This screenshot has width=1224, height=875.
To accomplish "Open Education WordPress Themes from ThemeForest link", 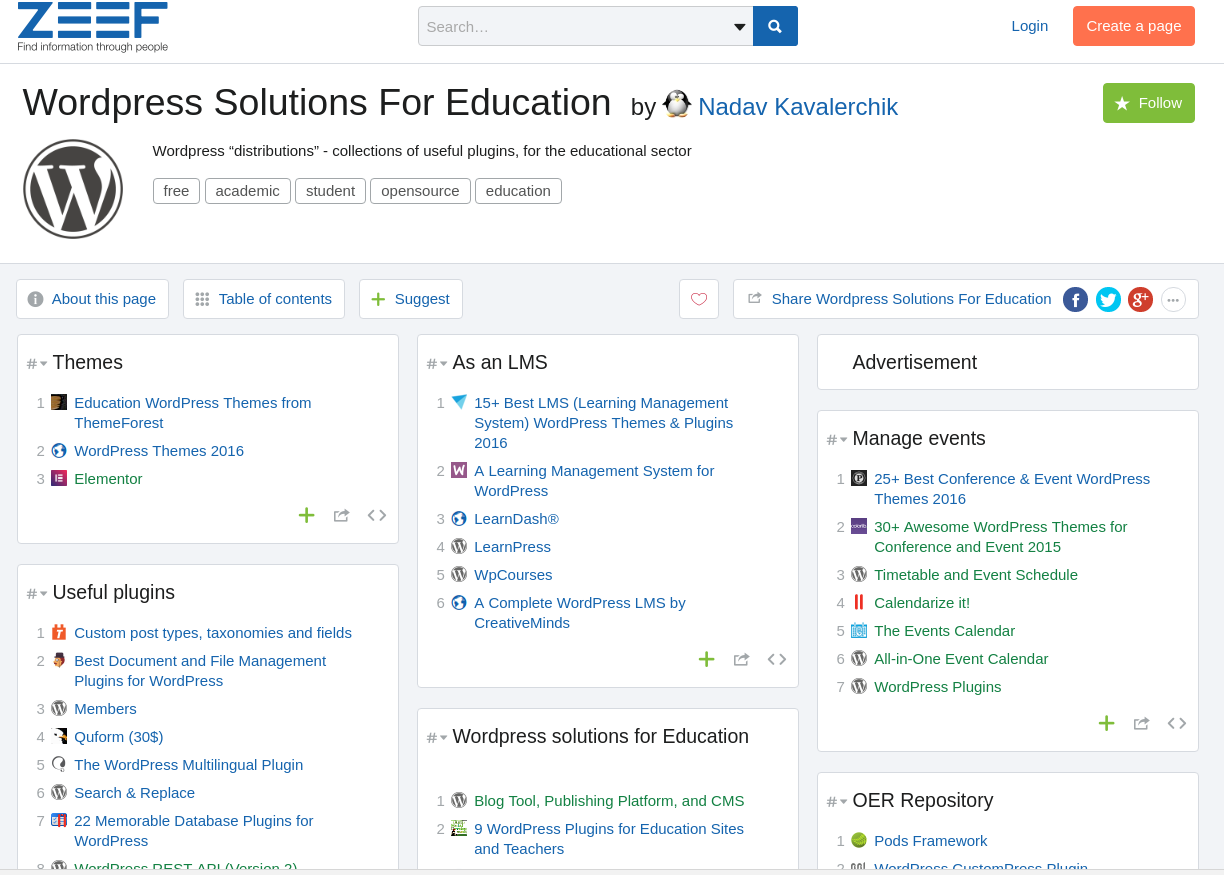I will tap(193, 413).
